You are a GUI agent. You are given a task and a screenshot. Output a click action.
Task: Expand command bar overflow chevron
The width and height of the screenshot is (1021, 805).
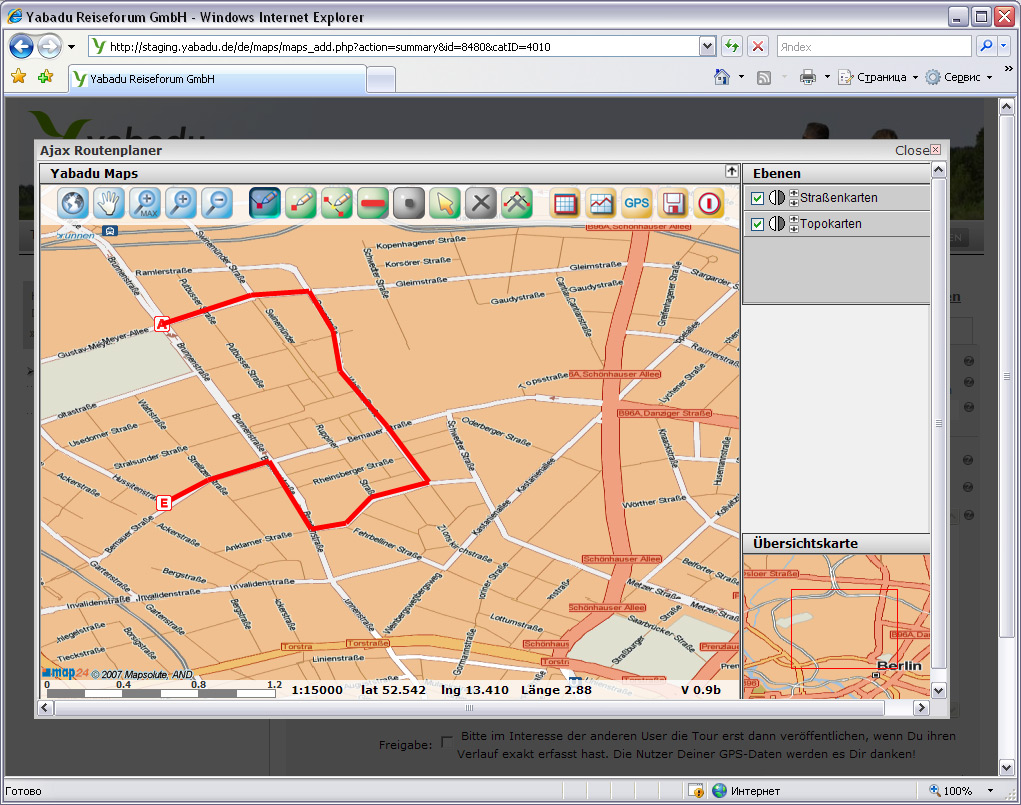[x=1008, y=68]
